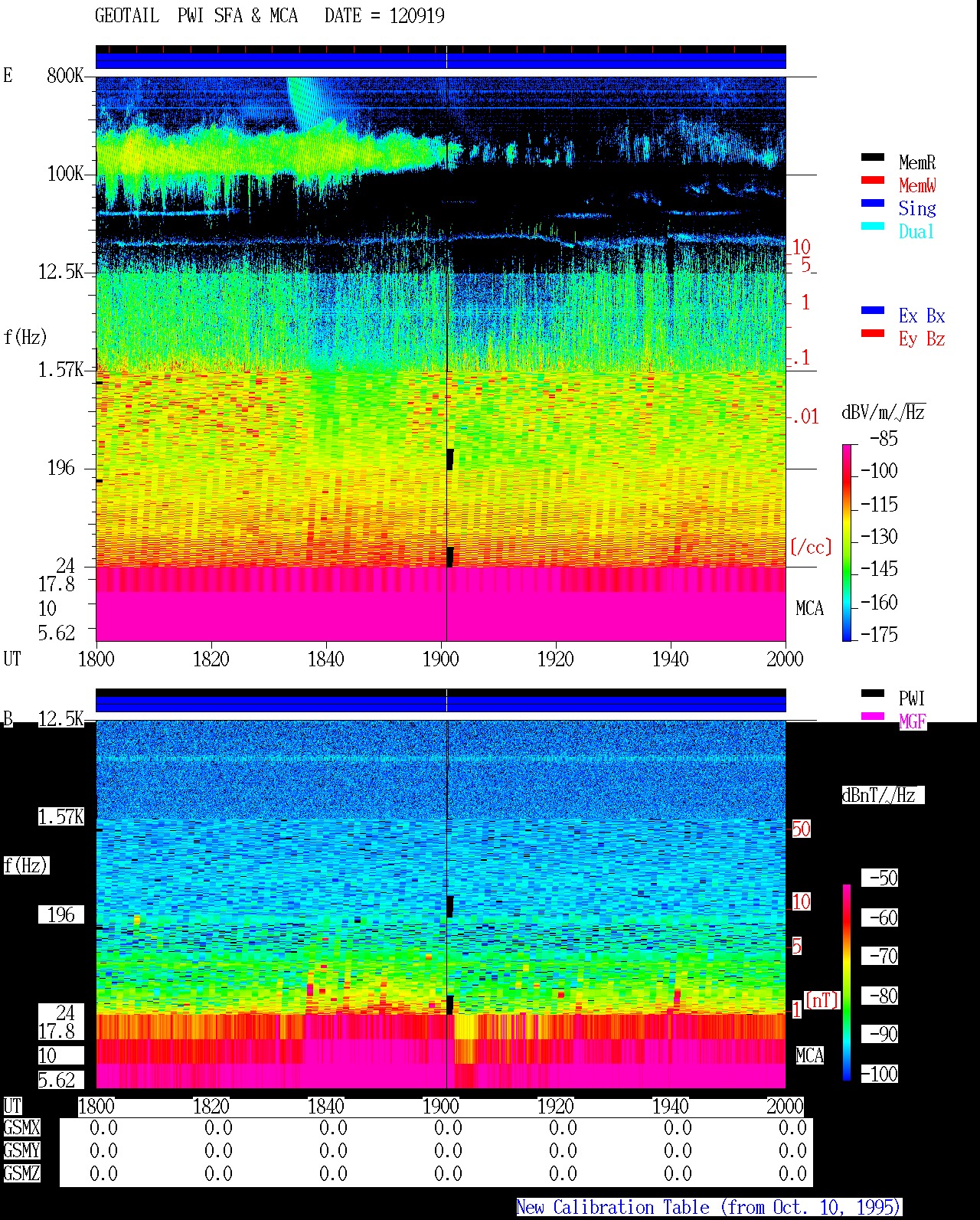Screen dimensions: 980x1220
Task: Click the -130 color scale value
Action: pyautogui.click(x=879, y=537)
